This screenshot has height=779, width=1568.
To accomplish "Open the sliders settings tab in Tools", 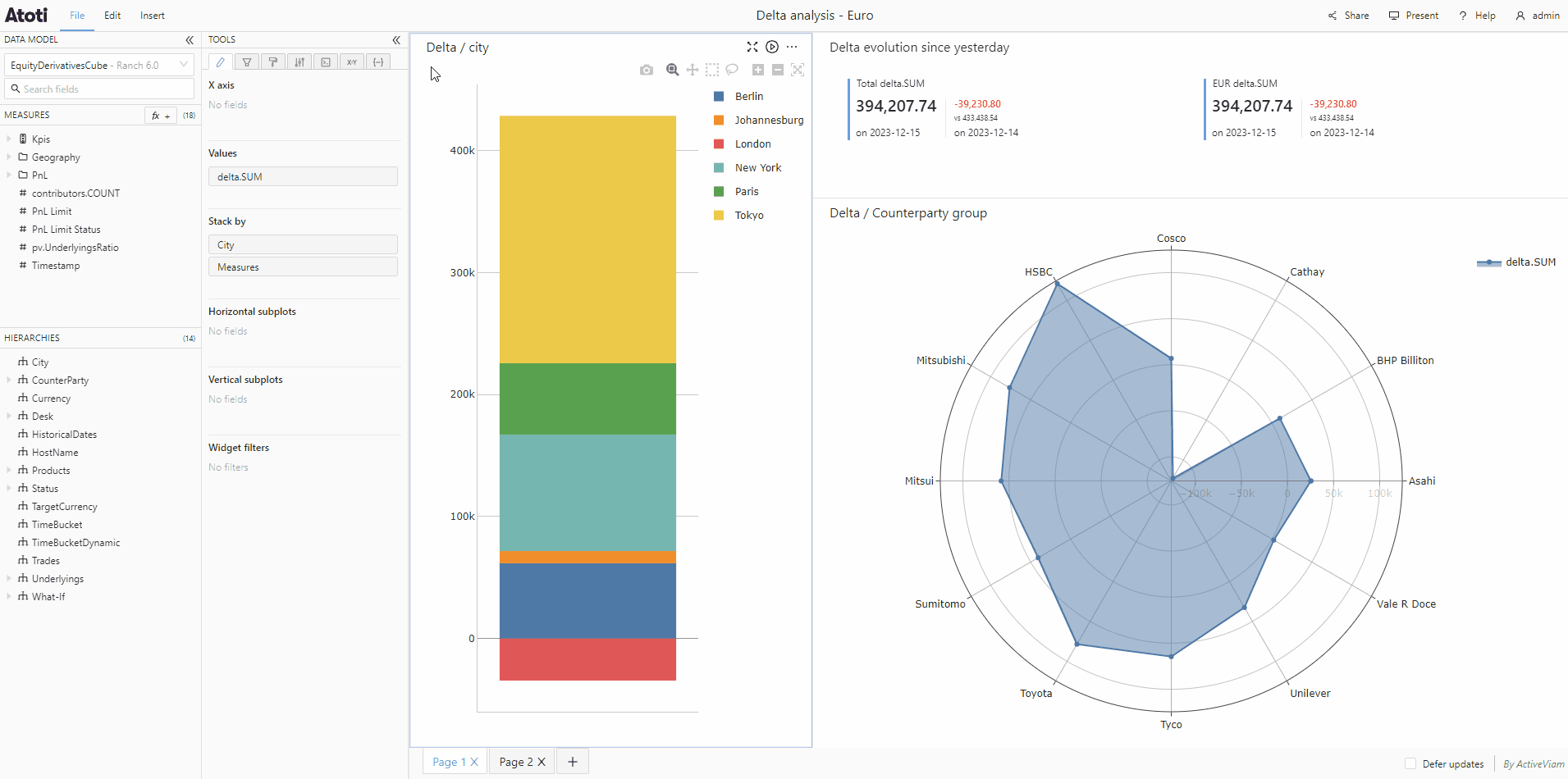I will coord(299,62).
